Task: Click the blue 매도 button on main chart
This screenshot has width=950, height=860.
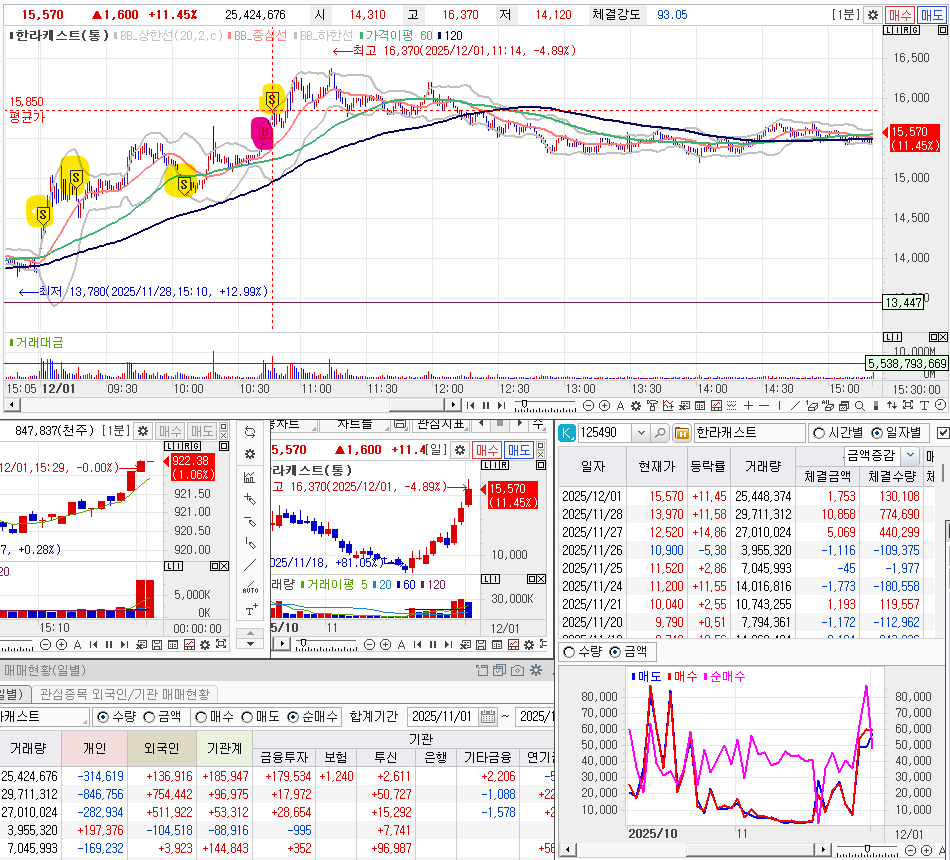Action: 932,15
